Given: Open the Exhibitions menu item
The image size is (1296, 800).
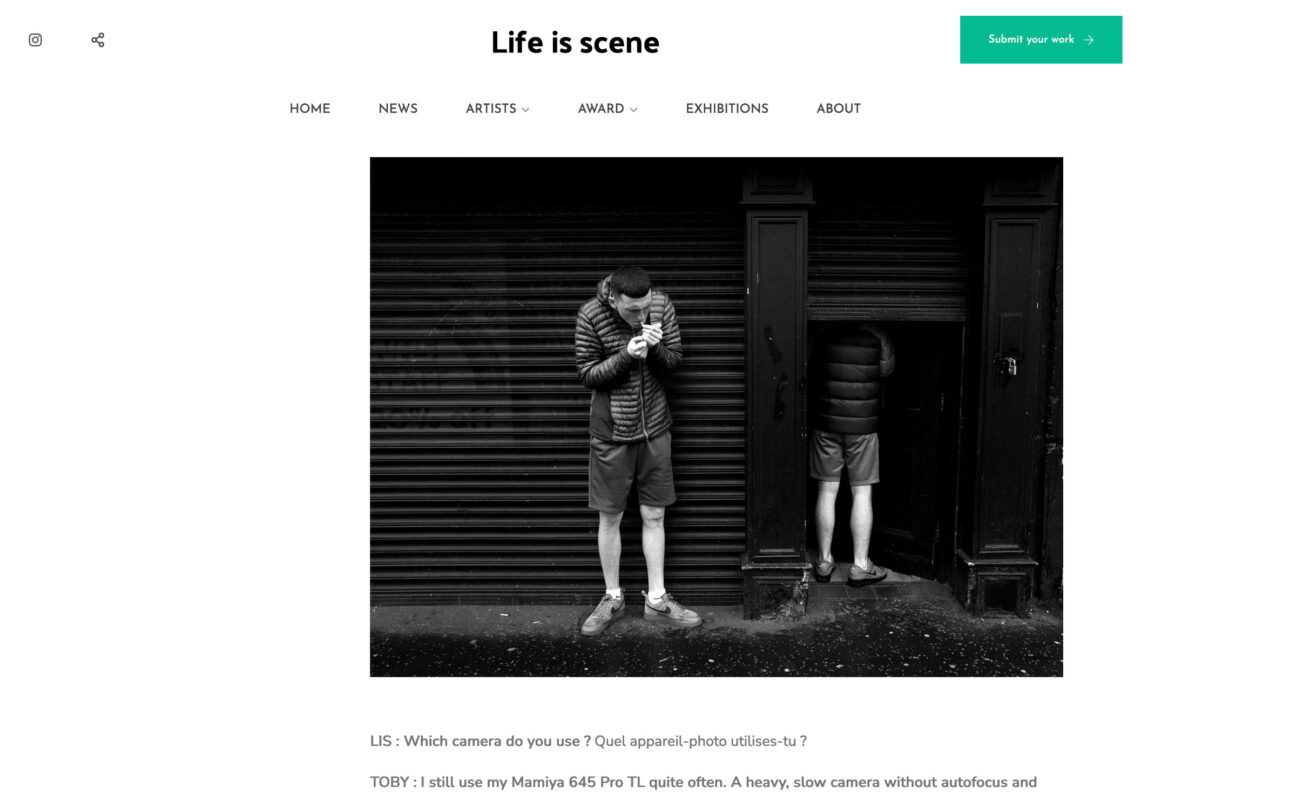Looking at the screenshot, I should coord(727,109).
